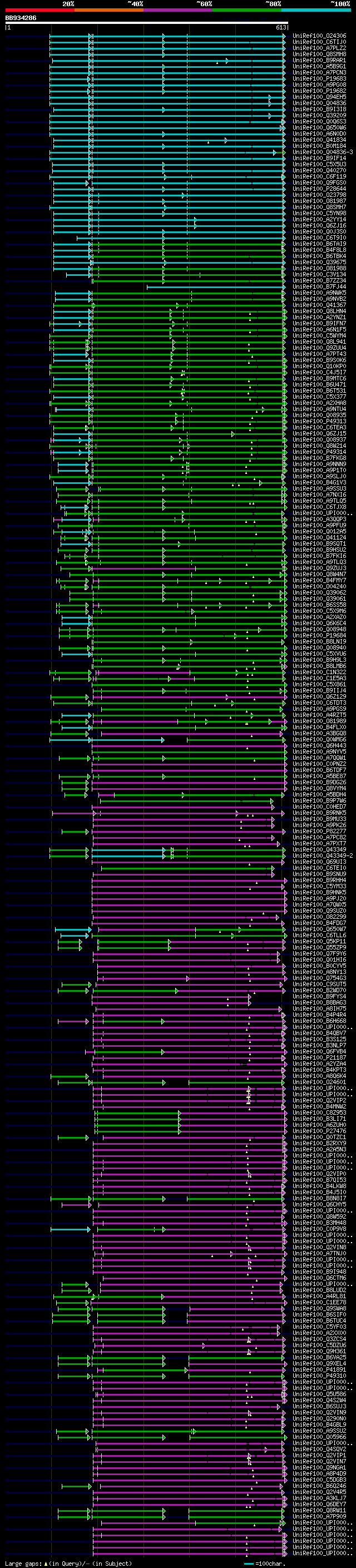The height and width of the screenshot is (1568, 356).
Task: Open hit UniRef100_A7PLZ2
Action: [319, 48]
